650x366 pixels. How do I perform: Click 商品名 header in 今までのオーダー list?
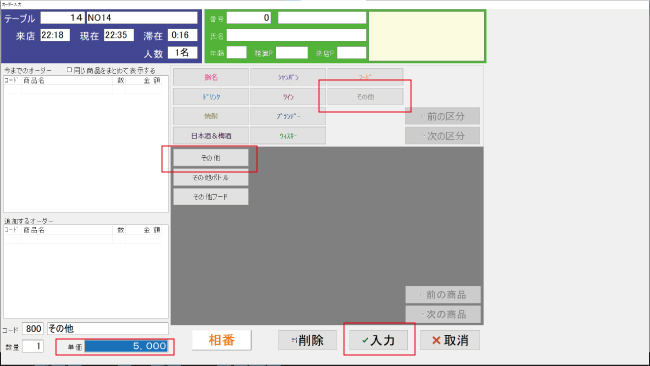pos(34,80)
